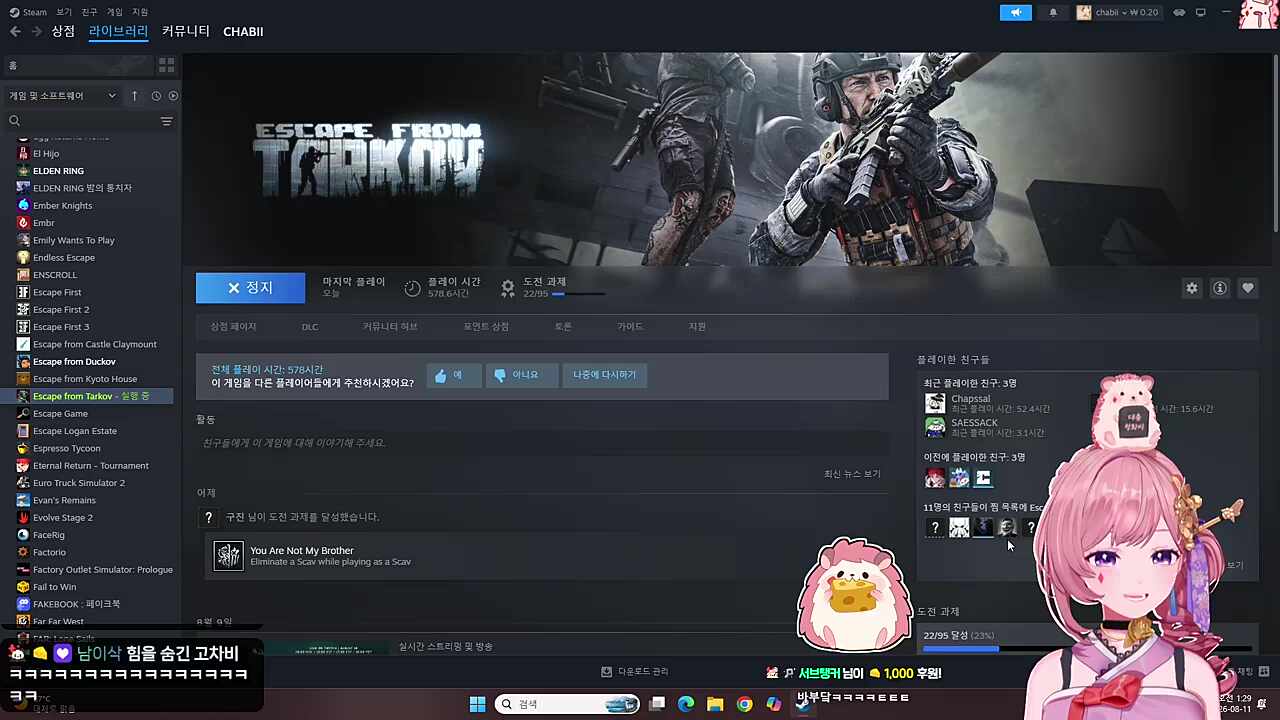Expand the 게임 및 소프트웨어 filter dropdown
This screenshot has height=720, width=1280.
tap(62, 96)
